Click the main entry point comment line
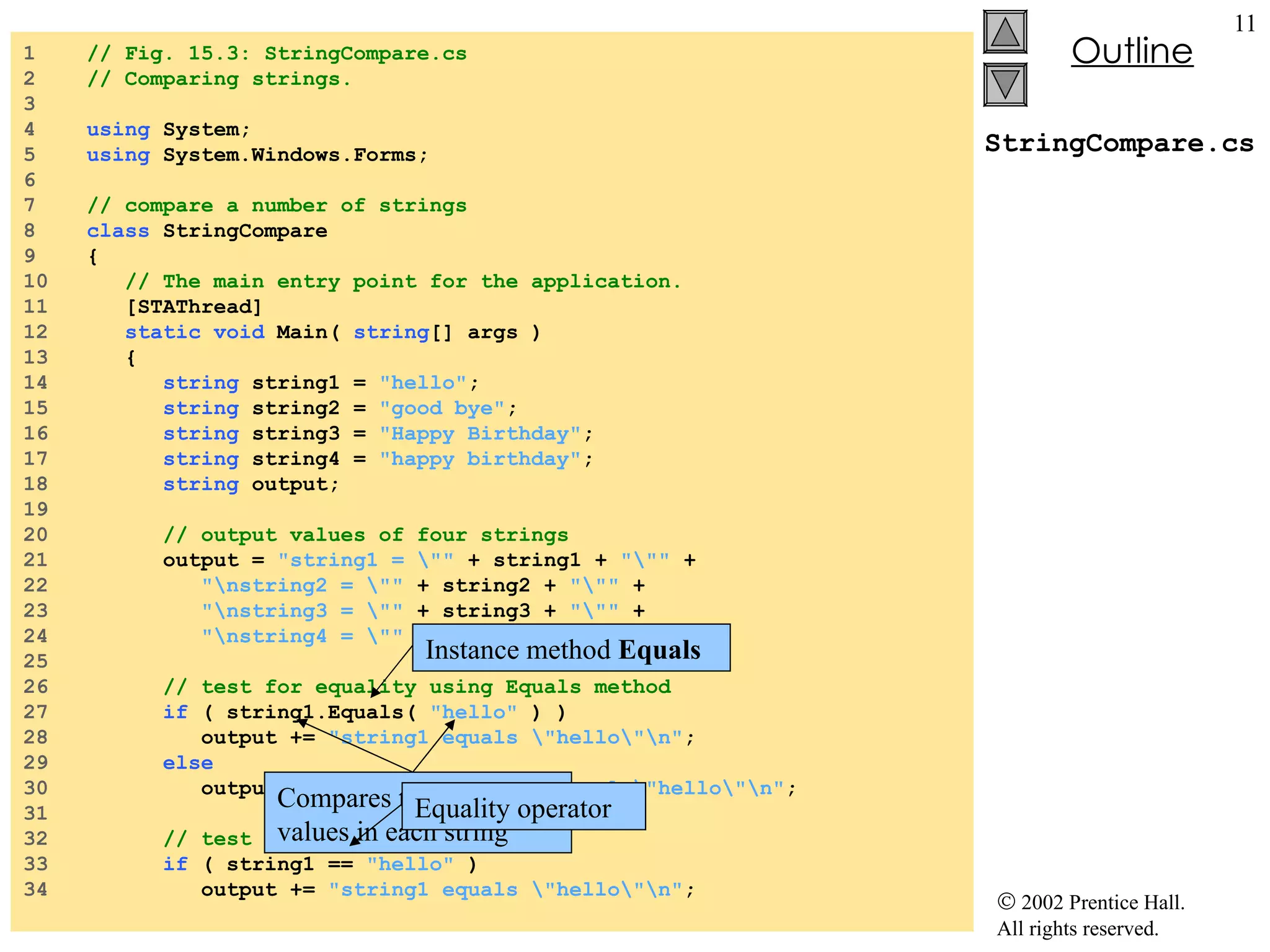 pyautogui.click(x=403, y=282)
